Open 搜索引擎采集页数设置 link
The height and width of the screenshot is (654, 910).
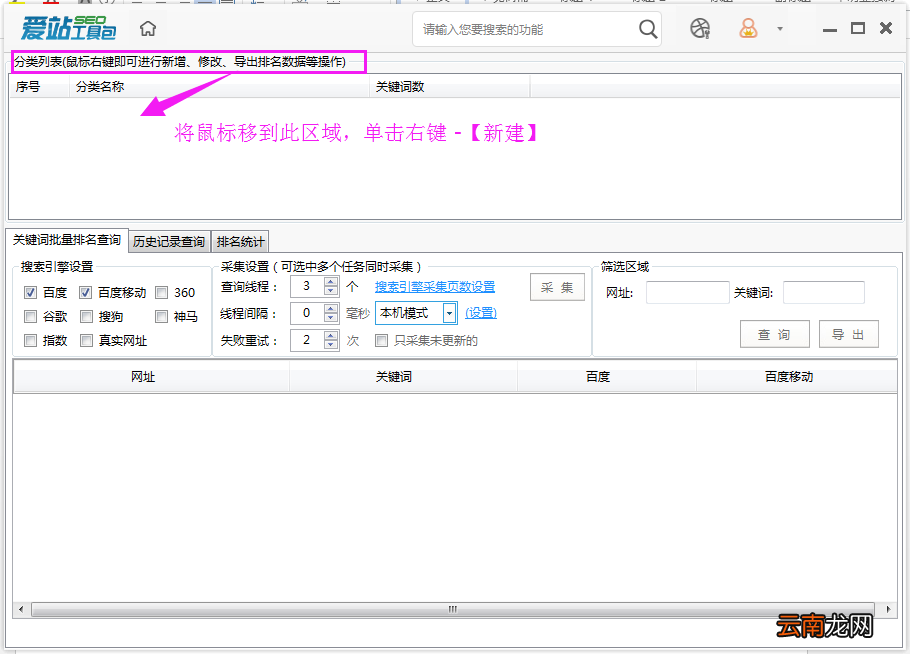[x=435, y=287]
